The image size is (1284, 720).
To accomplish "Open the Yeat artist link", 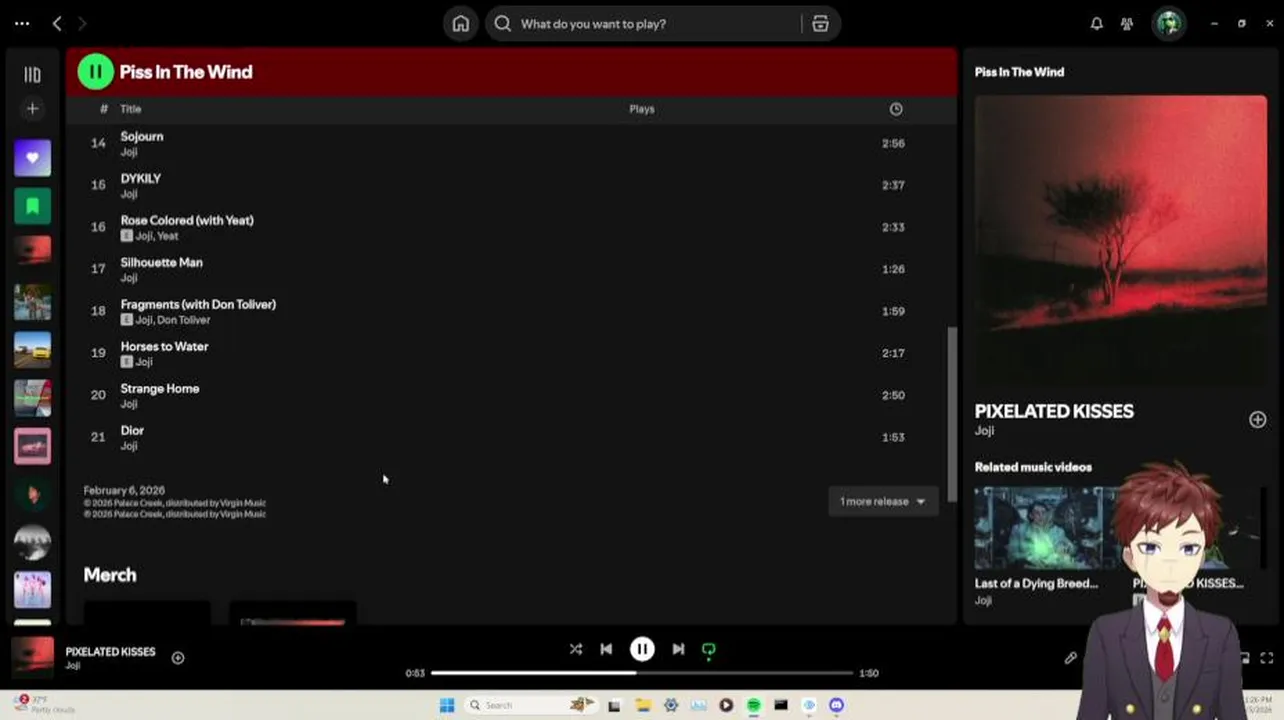I will [168, 236].
